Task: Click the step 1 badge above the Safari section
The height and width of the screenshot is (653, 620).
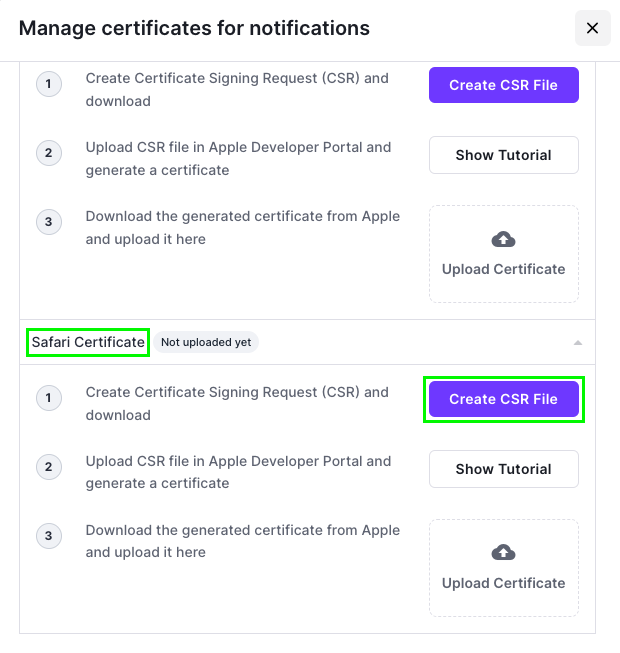Action: (x=48, y=85)
